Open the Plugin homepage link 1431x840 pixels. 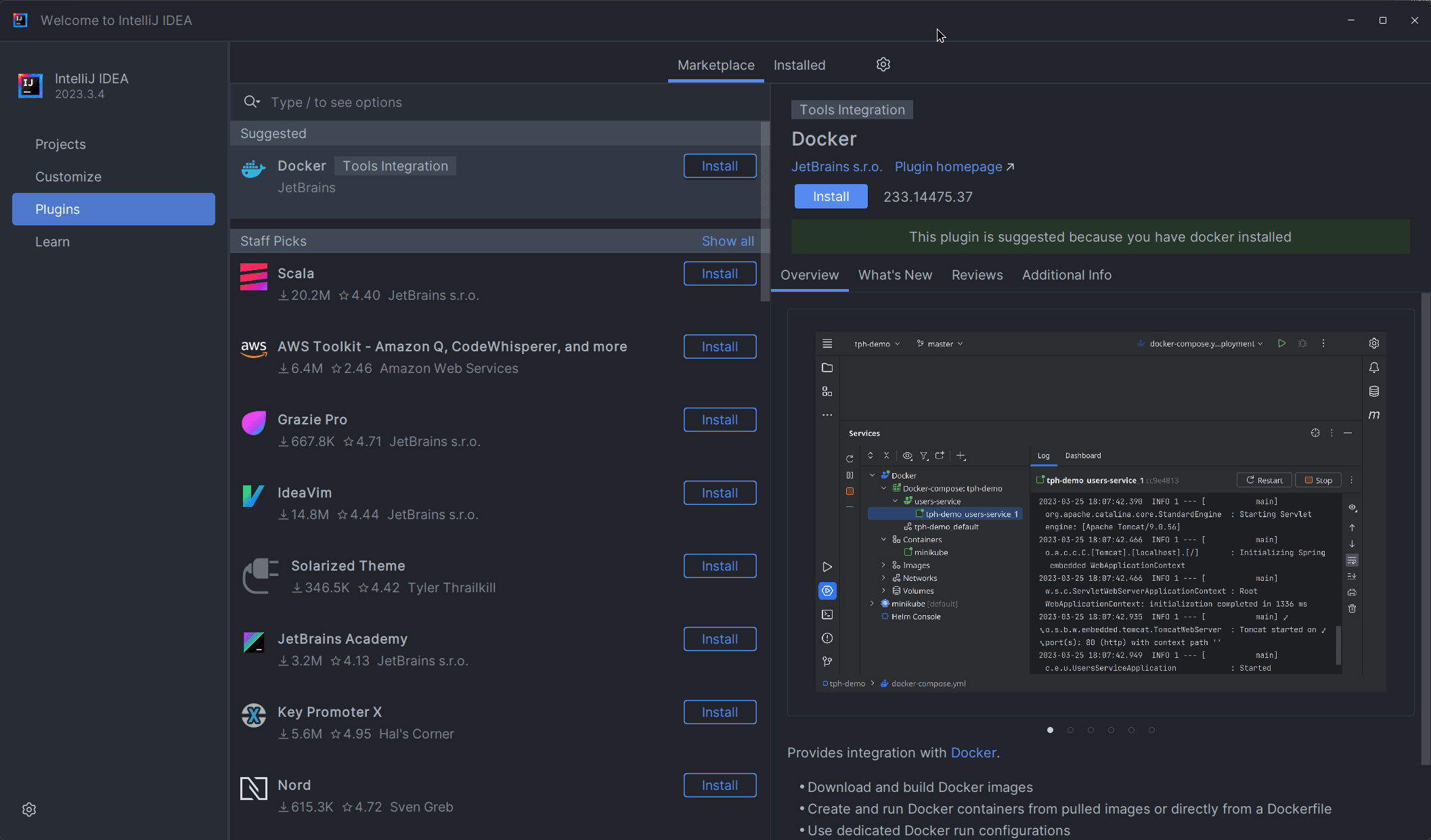954,167
